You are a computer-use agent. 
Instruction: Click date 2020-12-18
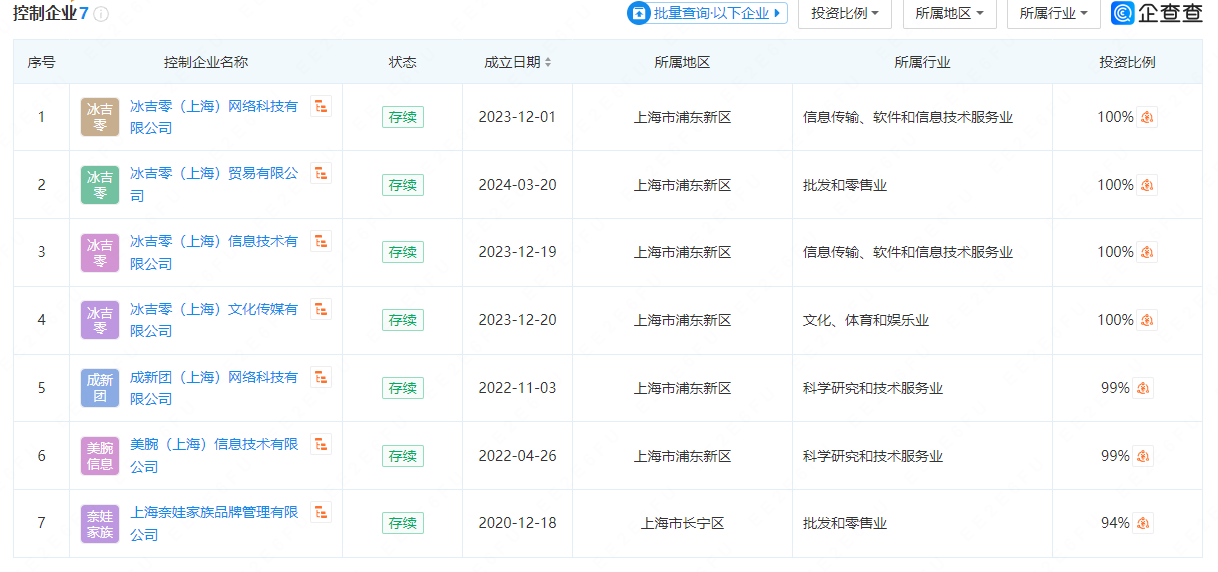517,523
